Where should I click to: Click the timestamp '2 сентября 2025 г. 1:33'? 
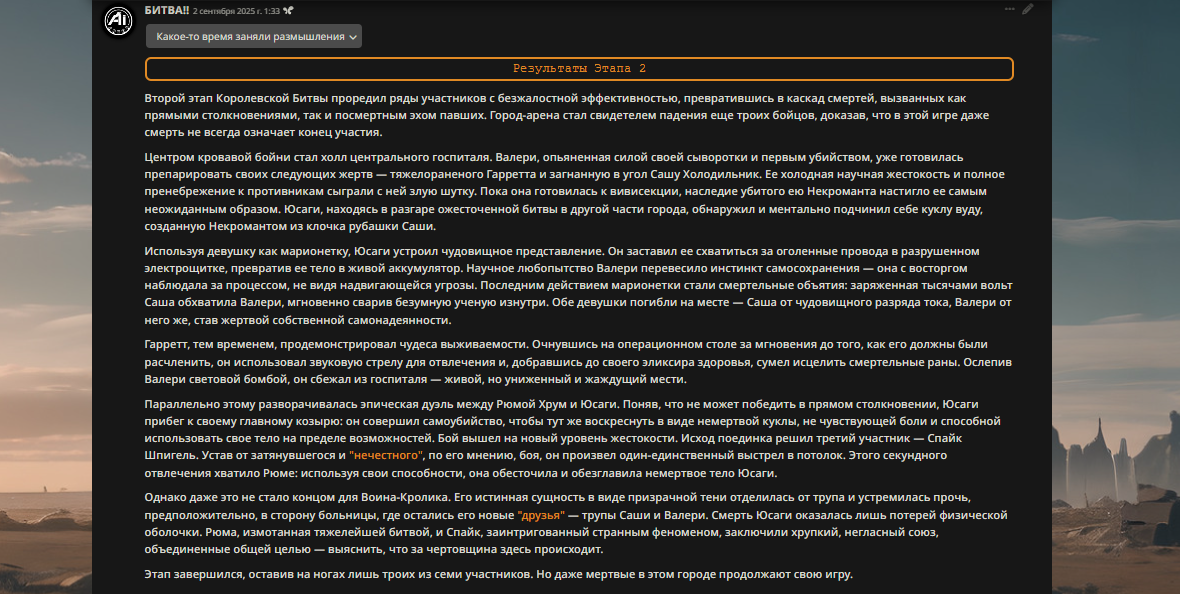pyautogui.click(x=236, y=11)
